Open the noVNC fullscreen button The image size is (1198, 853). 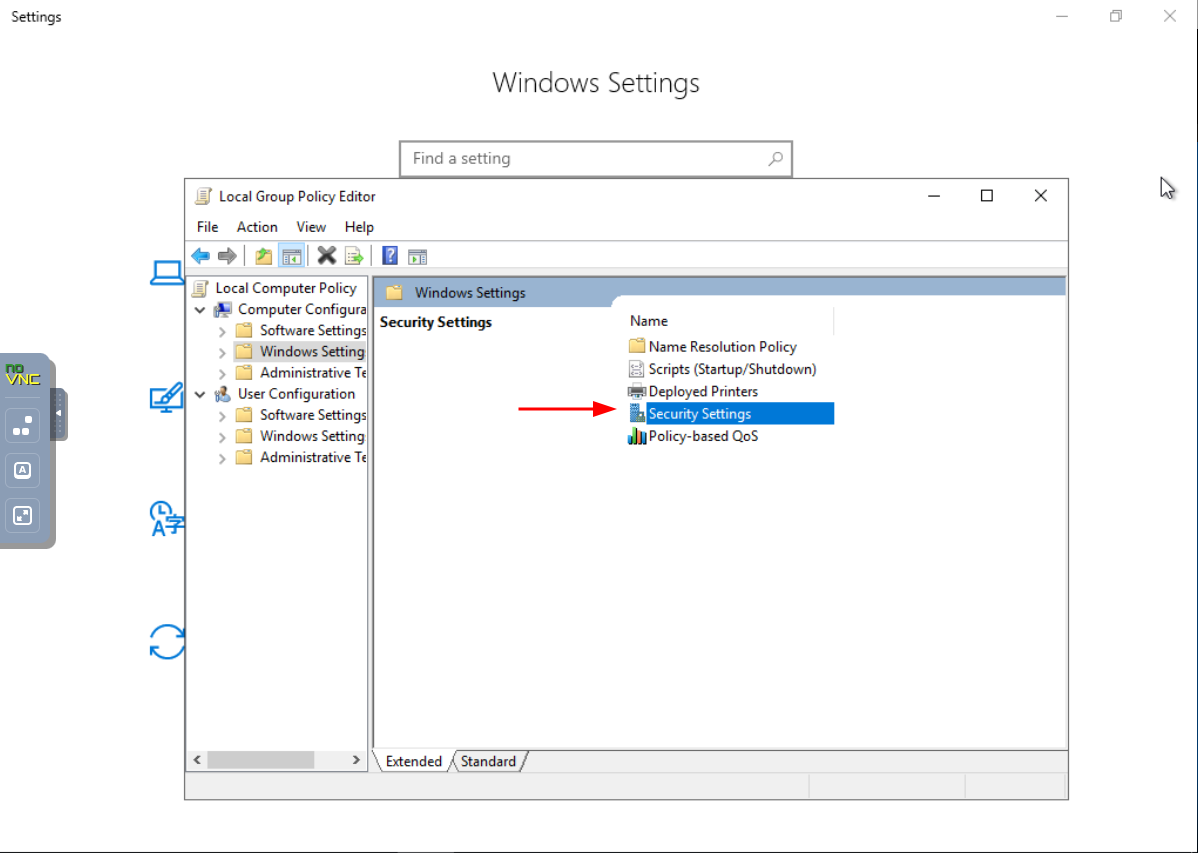[22, 516]
